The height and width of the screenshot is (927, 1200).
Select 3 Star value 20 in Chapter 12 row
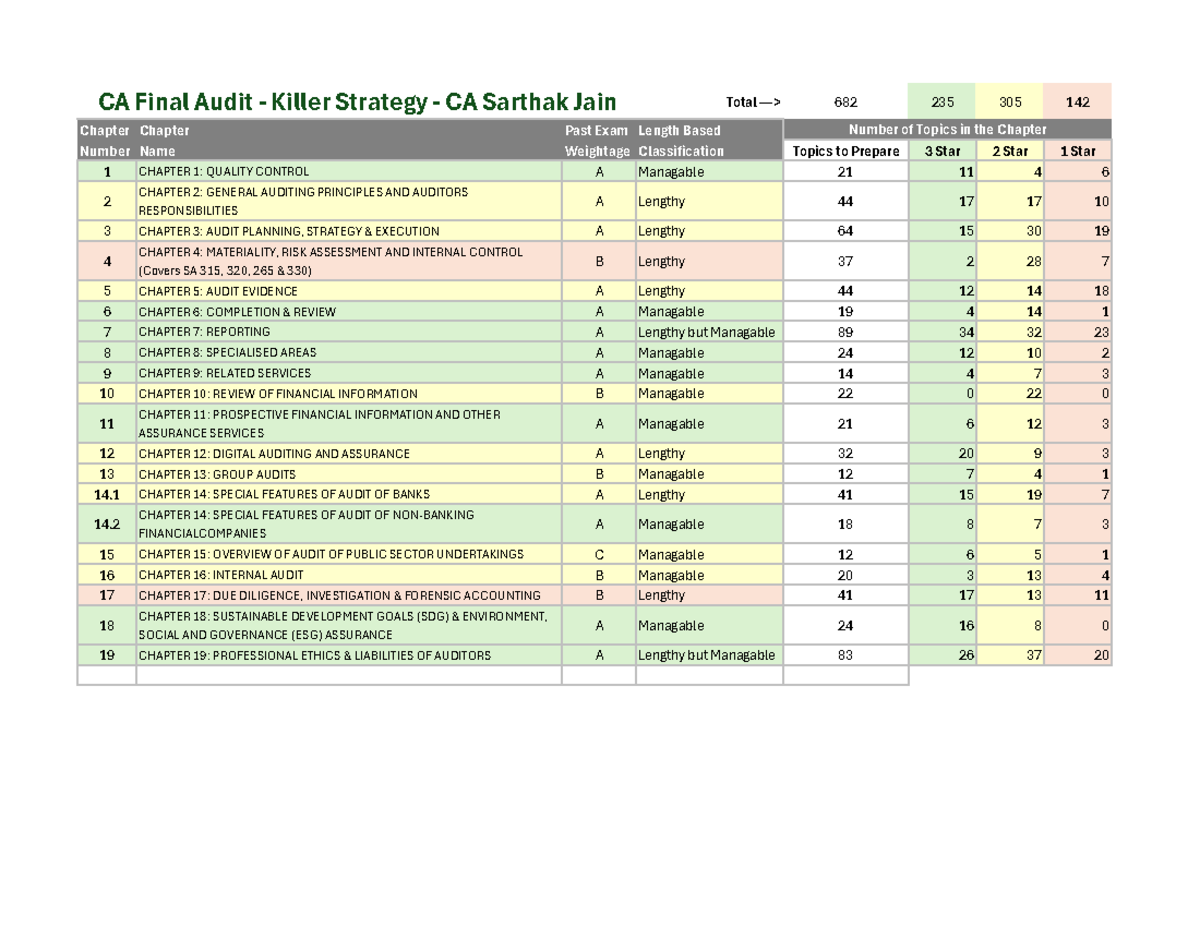coord(943,453)
